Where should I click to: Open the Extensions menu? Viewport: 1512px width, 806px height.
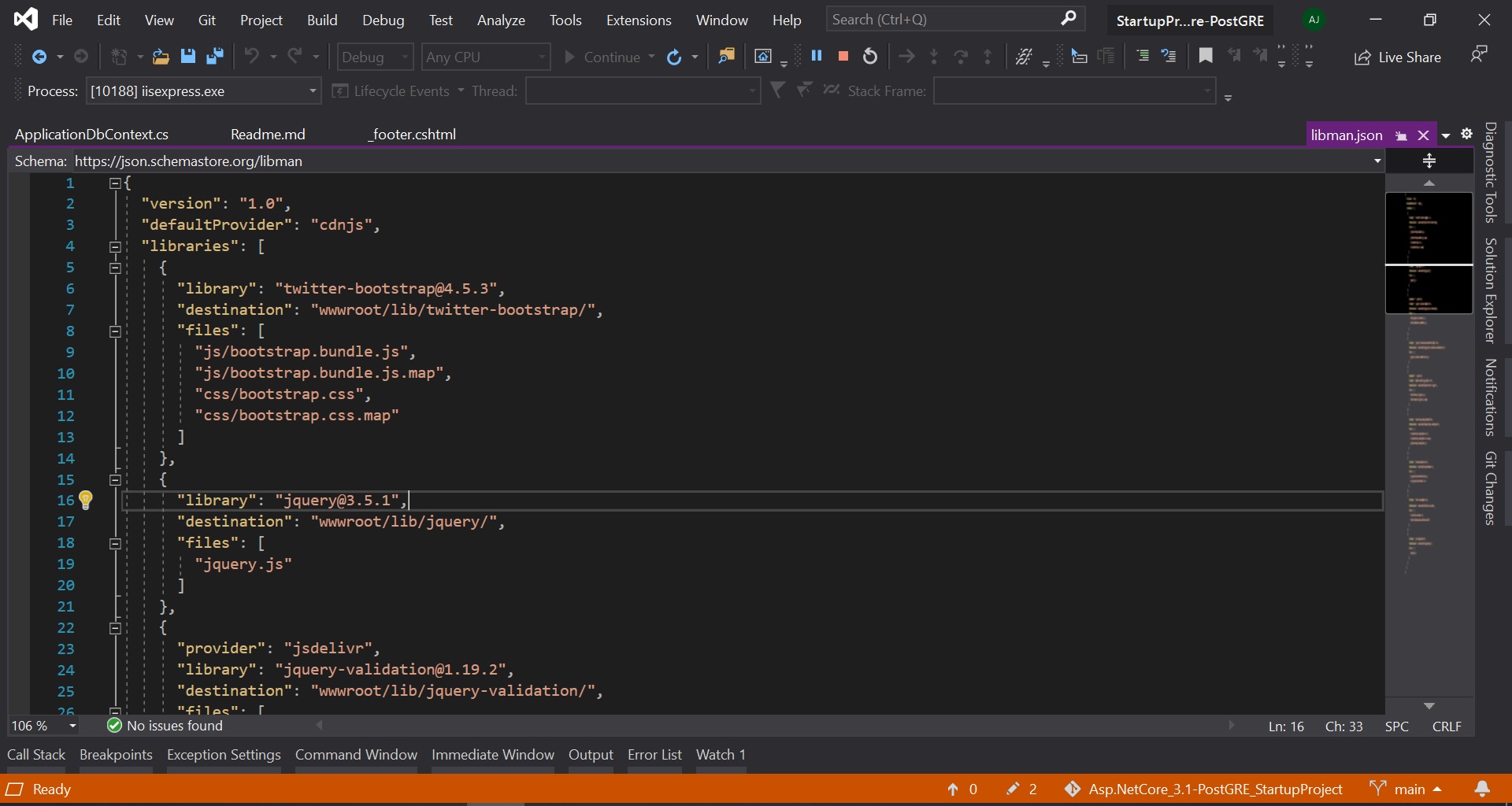tap(639, 20)
